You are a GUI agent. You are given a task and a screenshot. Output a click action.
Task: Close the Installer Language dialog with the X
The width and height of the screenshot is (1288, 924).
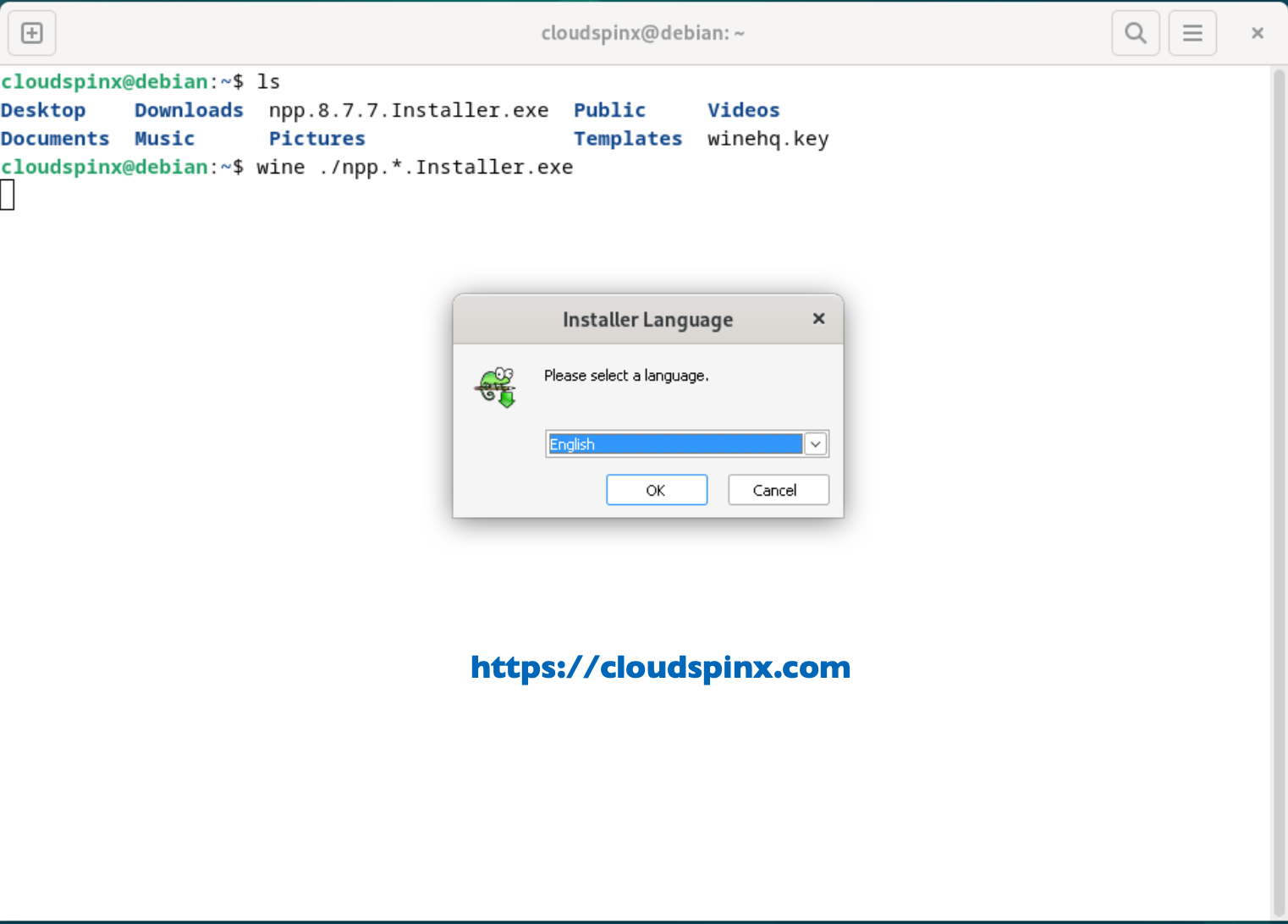818,319
